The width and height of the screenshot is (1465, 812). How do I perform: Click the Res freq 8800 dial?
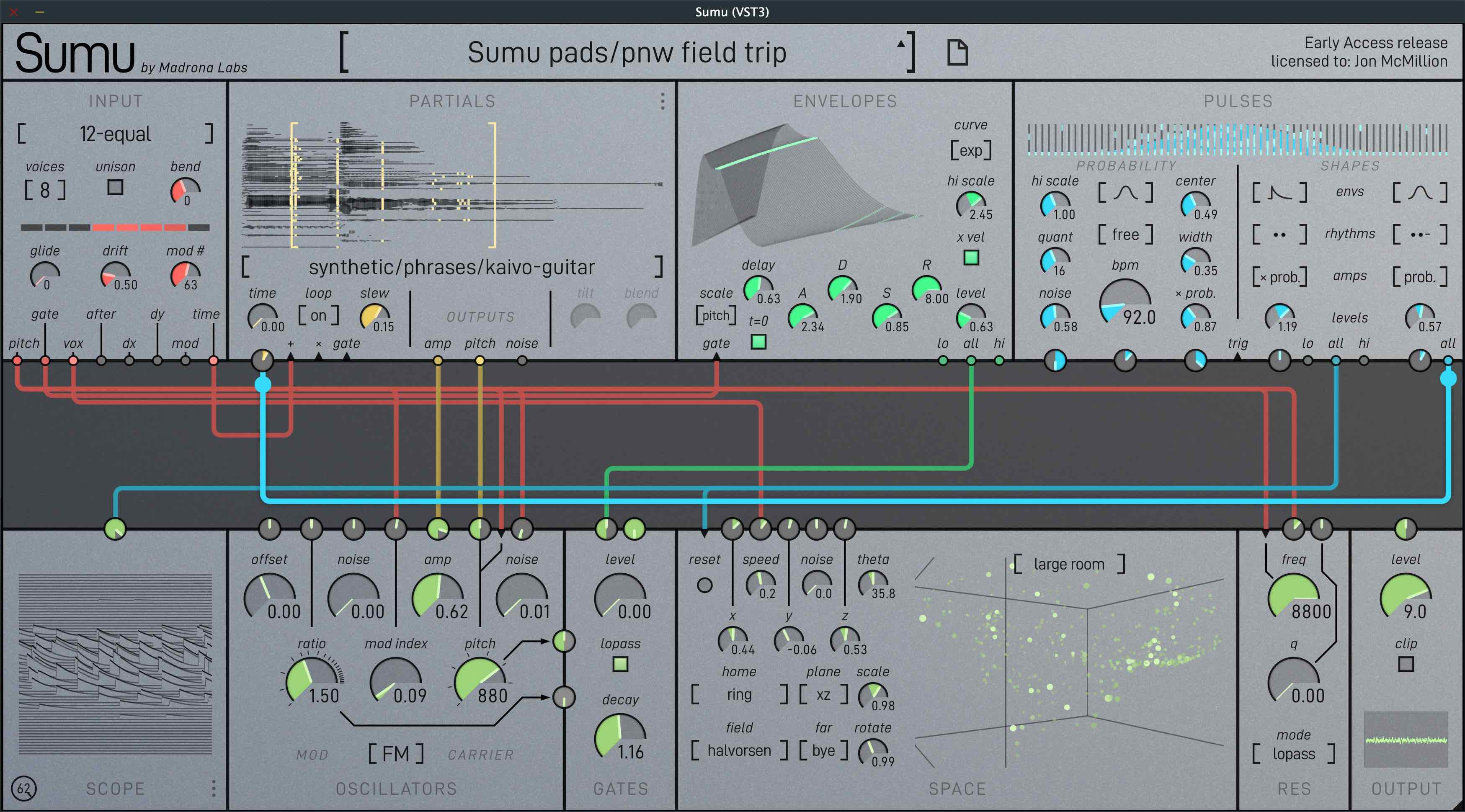1293,598
